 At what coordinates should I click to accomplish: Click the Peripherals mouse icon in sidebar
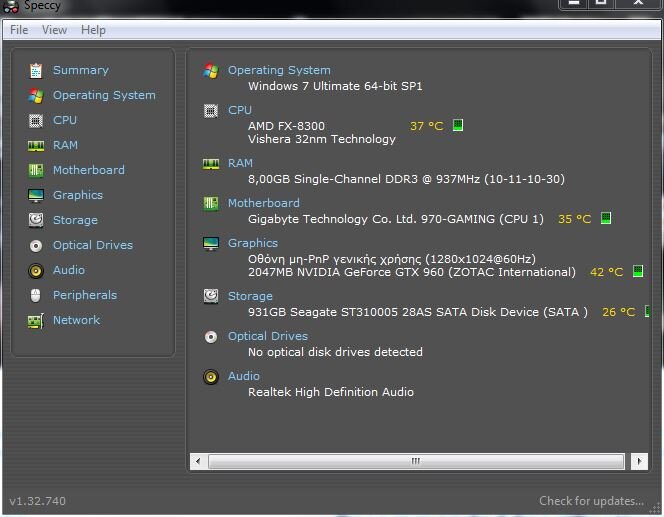36,296
